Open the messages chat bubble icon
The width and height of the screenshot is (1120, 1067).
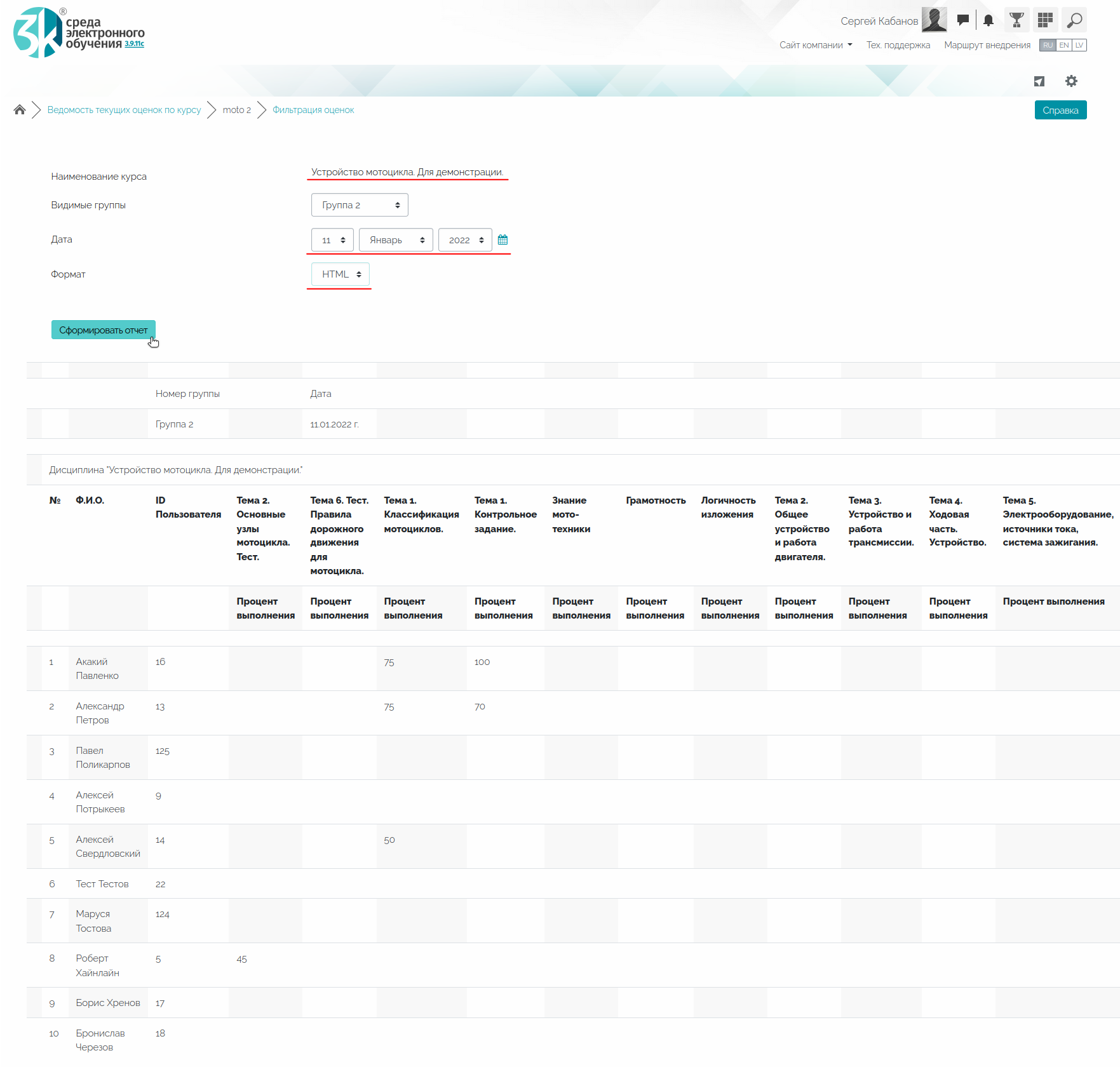(x=963, y=20)
